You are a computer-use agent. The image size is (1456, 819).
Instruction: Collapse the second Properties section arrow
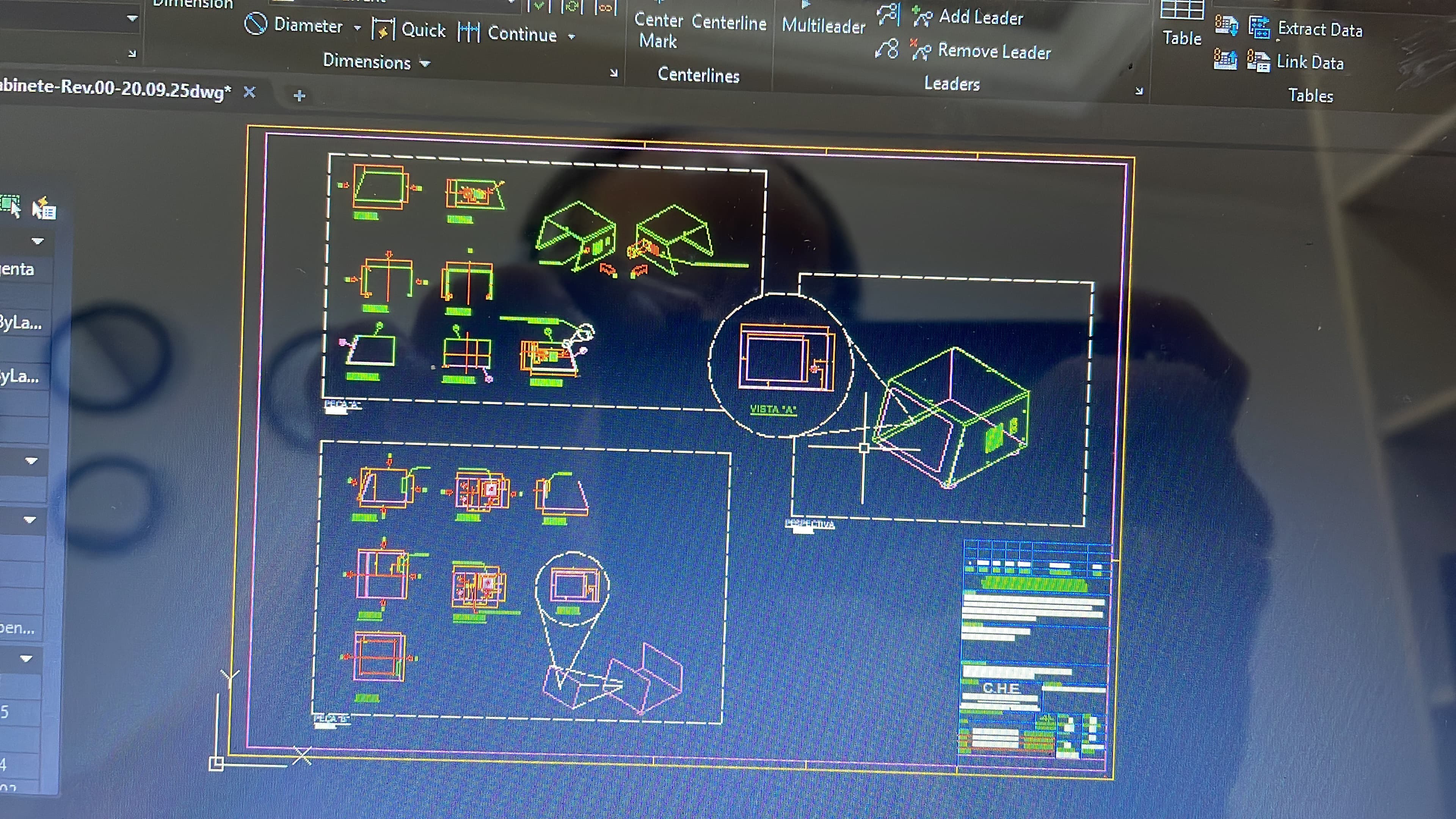coord(31,461)
